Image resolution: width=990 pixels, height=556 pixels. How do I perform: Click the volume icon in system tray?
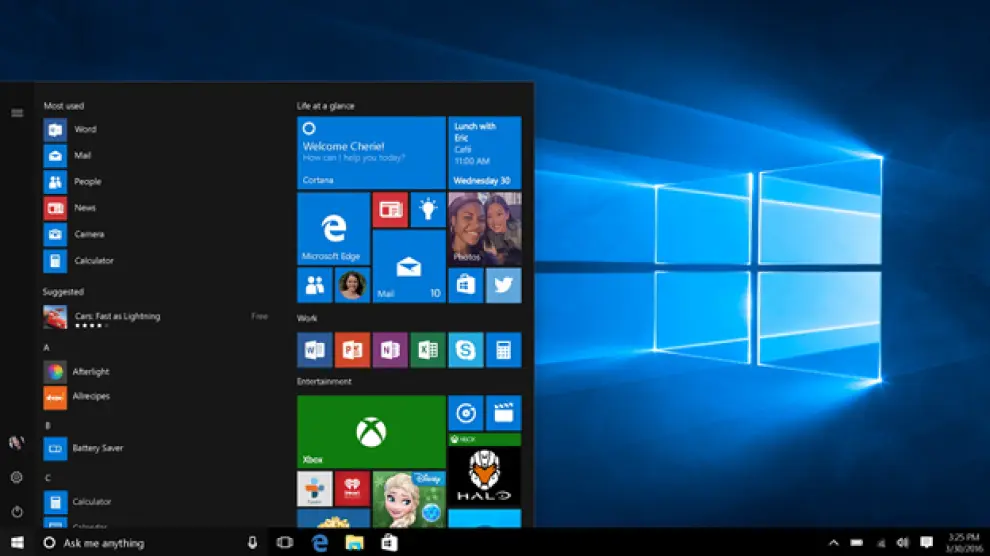(x=903, y=543)
